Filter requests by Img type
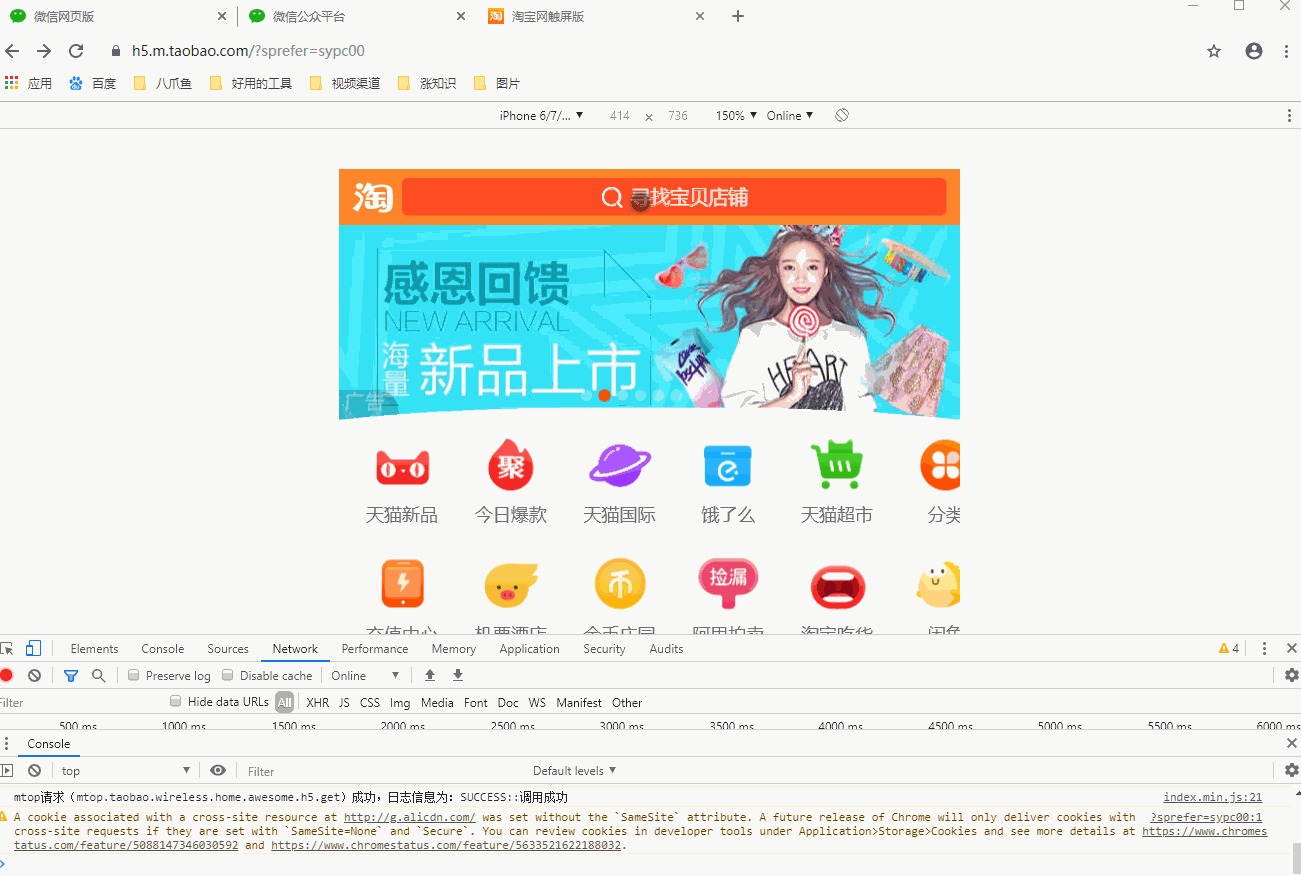Viewport: 1301px width, 876px height. point(400,702)
